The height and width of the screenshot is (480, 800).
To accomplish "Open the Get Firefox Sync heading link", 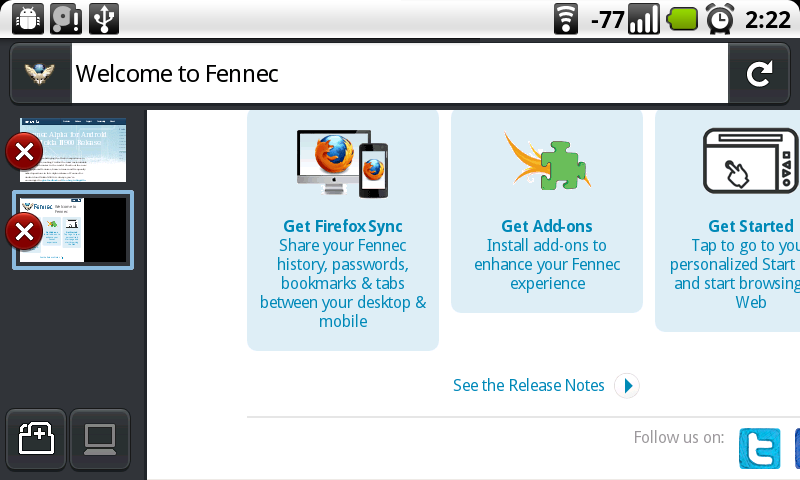I will [x=343, y=226].
